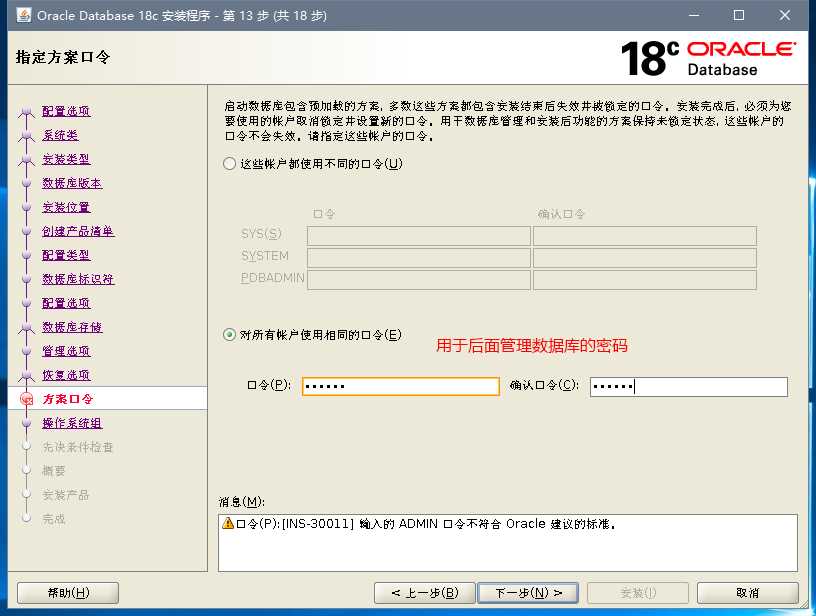
Task: Go to the 管理选项 step
Action: (66, 351)
